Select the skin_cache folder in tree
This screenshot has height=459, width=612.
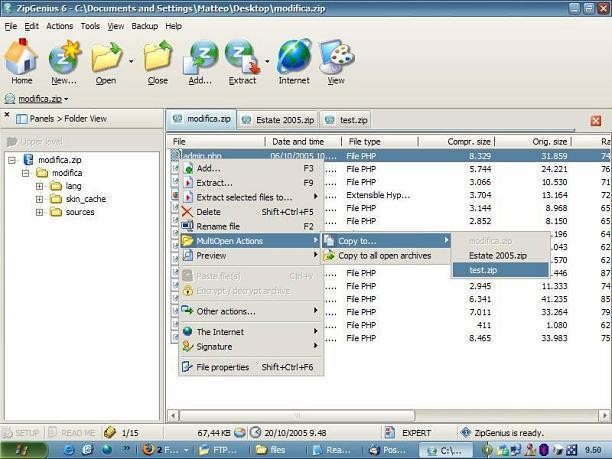(85, 199)
